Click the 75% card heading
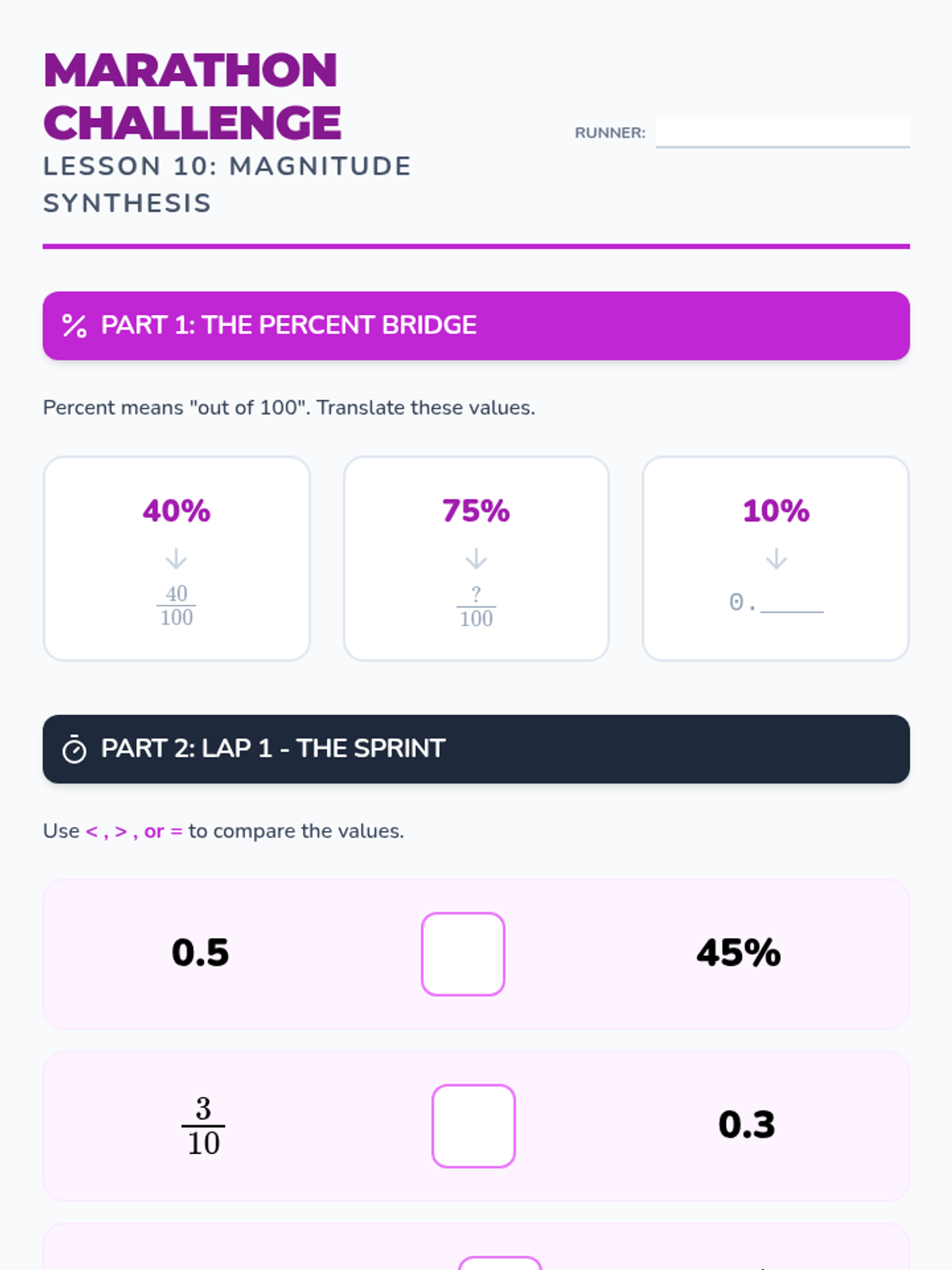 476,511
